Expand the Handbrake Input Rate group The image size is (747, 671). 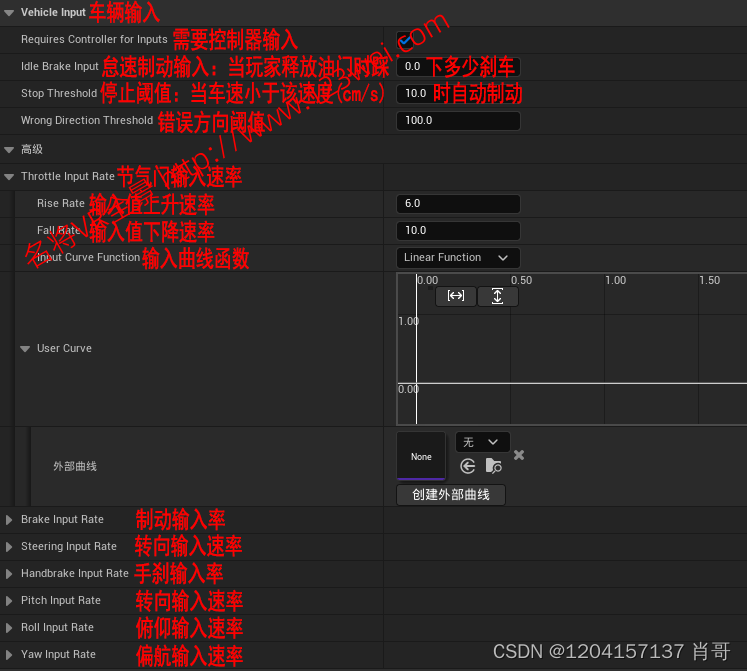click(9, 574)
